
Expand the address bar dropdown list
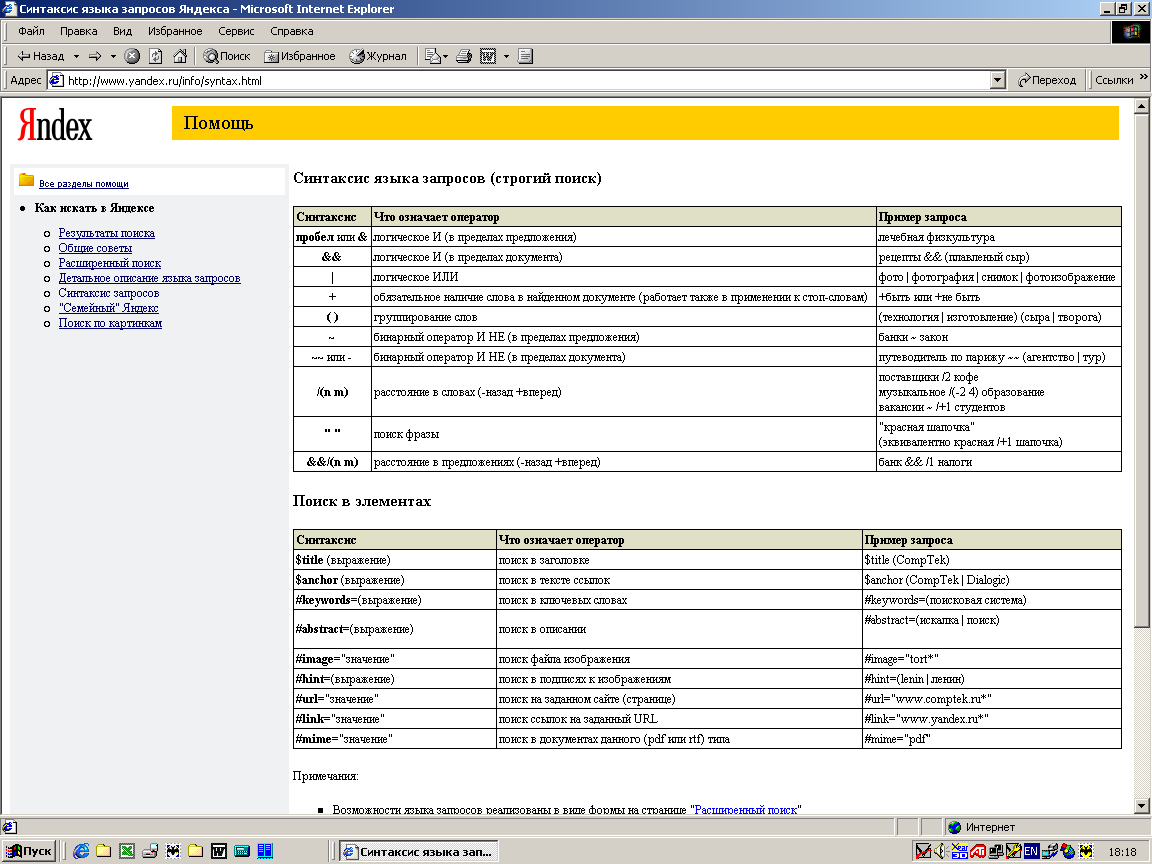pos(998,80)
